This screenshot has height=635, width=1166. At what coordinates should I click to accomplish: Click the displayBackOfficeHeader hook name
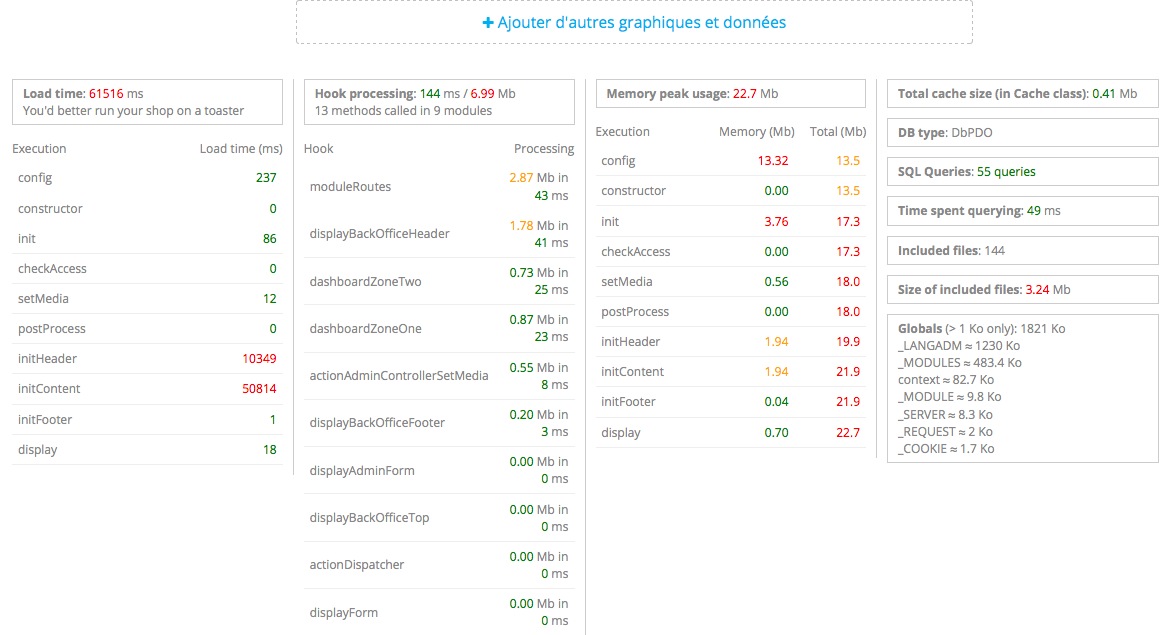(x=379, y=233)
